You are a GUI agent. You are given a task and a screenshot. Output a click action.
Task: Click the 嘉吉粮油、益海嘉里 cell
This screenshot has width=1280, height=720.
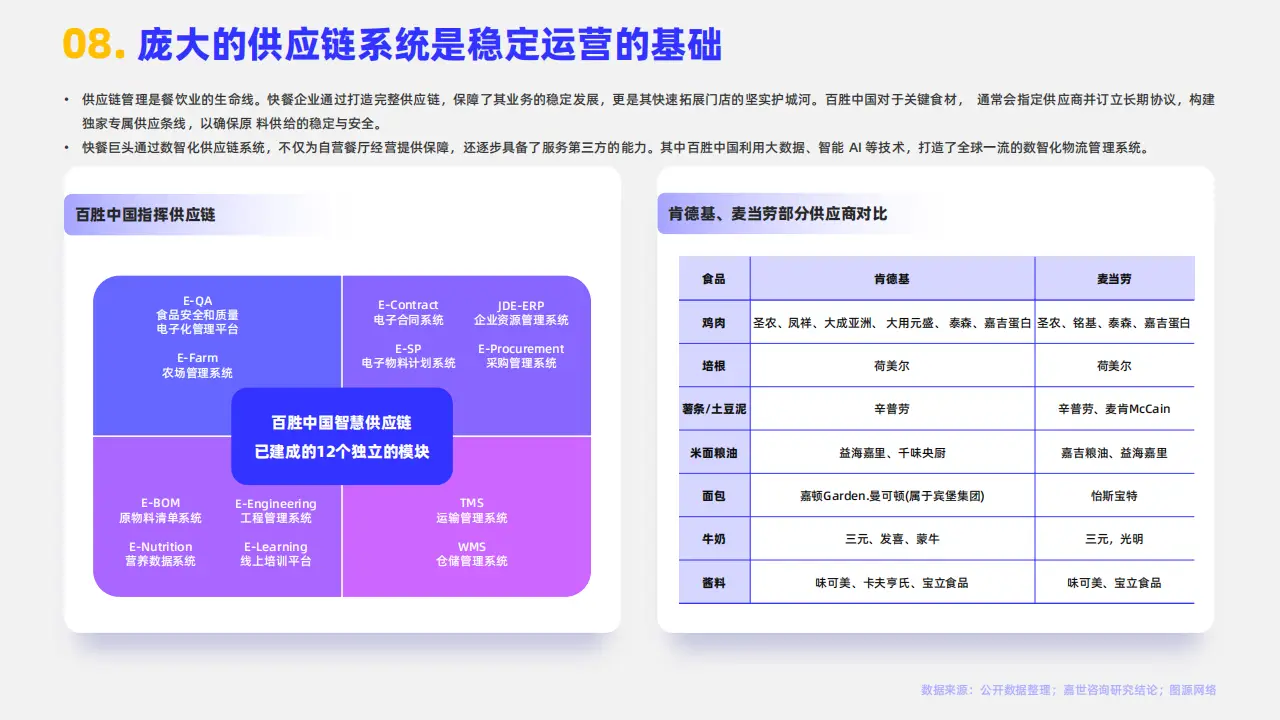click(1114, 453)
